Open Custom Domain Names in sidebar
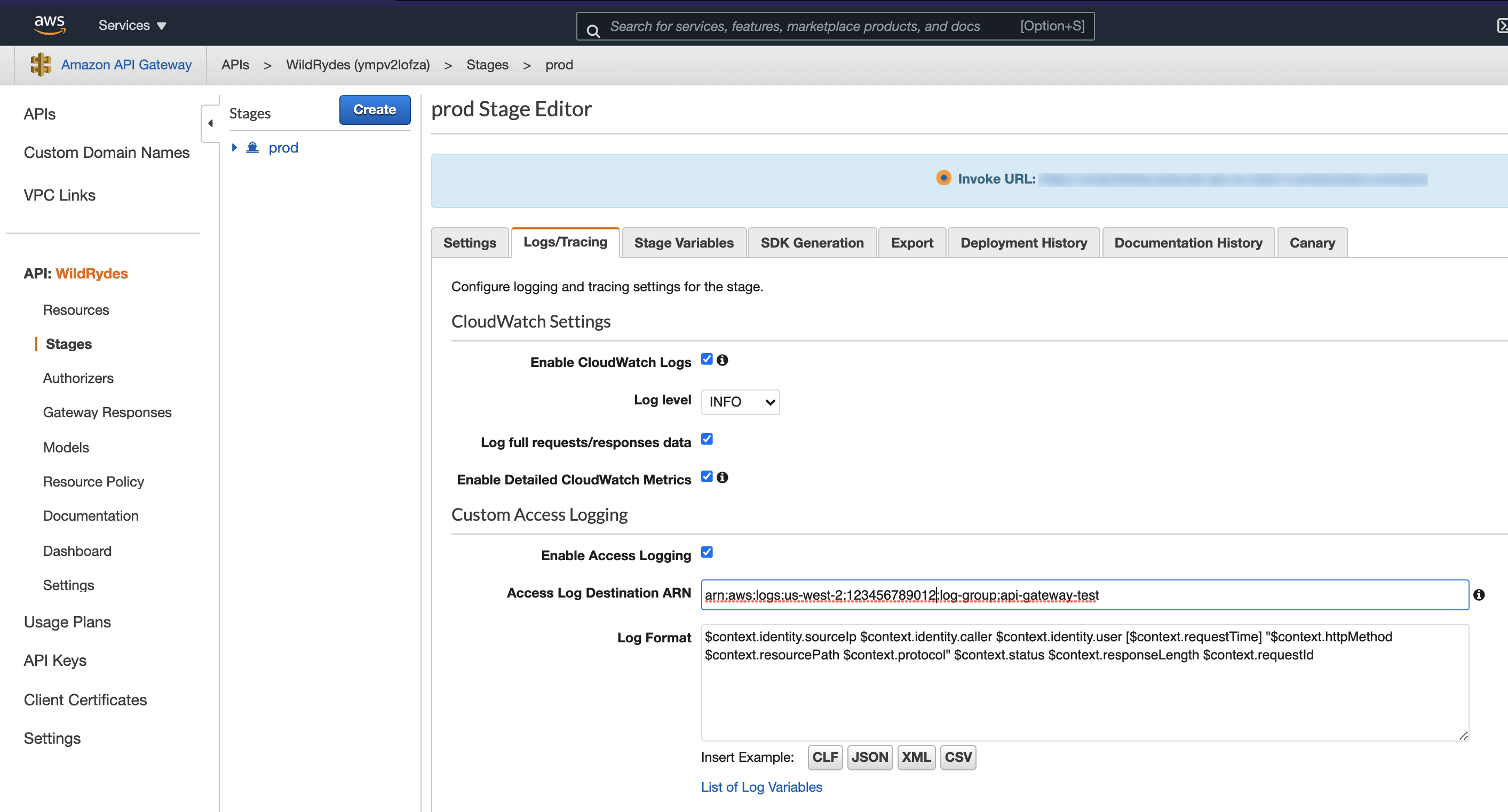Screen dimensions: 1508x812 click(x=107, y=152)
